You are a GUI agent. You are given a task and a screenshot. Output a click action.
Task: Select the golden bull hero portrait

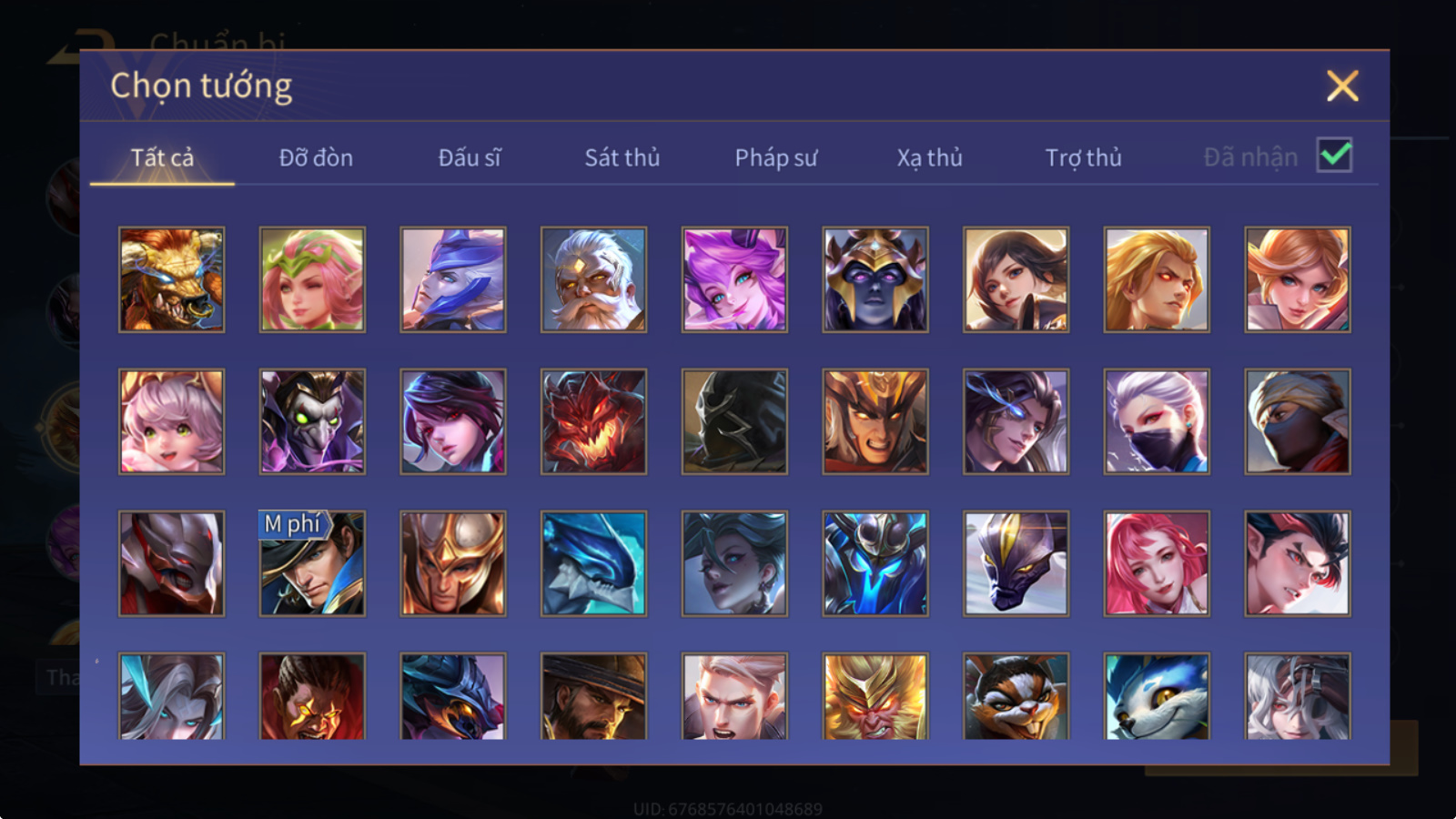pos(171,279)
